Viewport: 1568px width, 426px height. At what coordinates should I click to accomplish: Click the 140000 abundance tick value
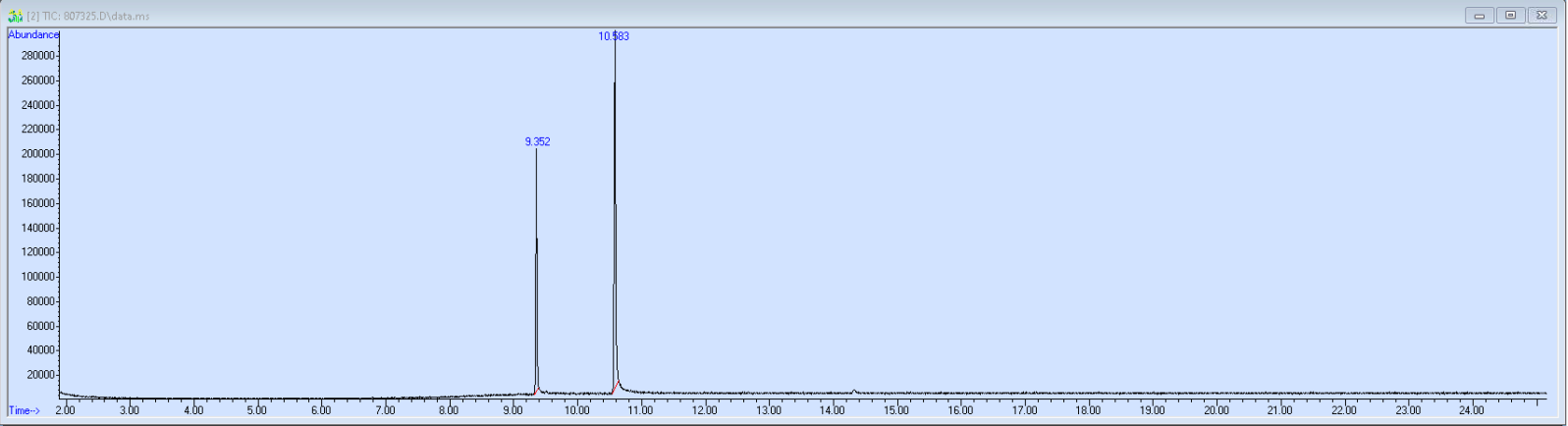tap(38, 228)
